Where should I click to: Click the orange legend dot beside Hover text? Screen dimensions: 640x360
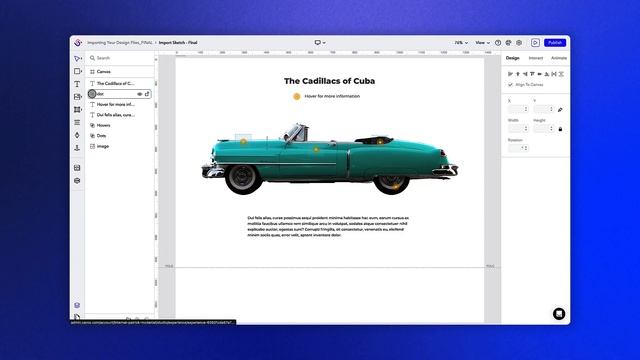point(297,96)
